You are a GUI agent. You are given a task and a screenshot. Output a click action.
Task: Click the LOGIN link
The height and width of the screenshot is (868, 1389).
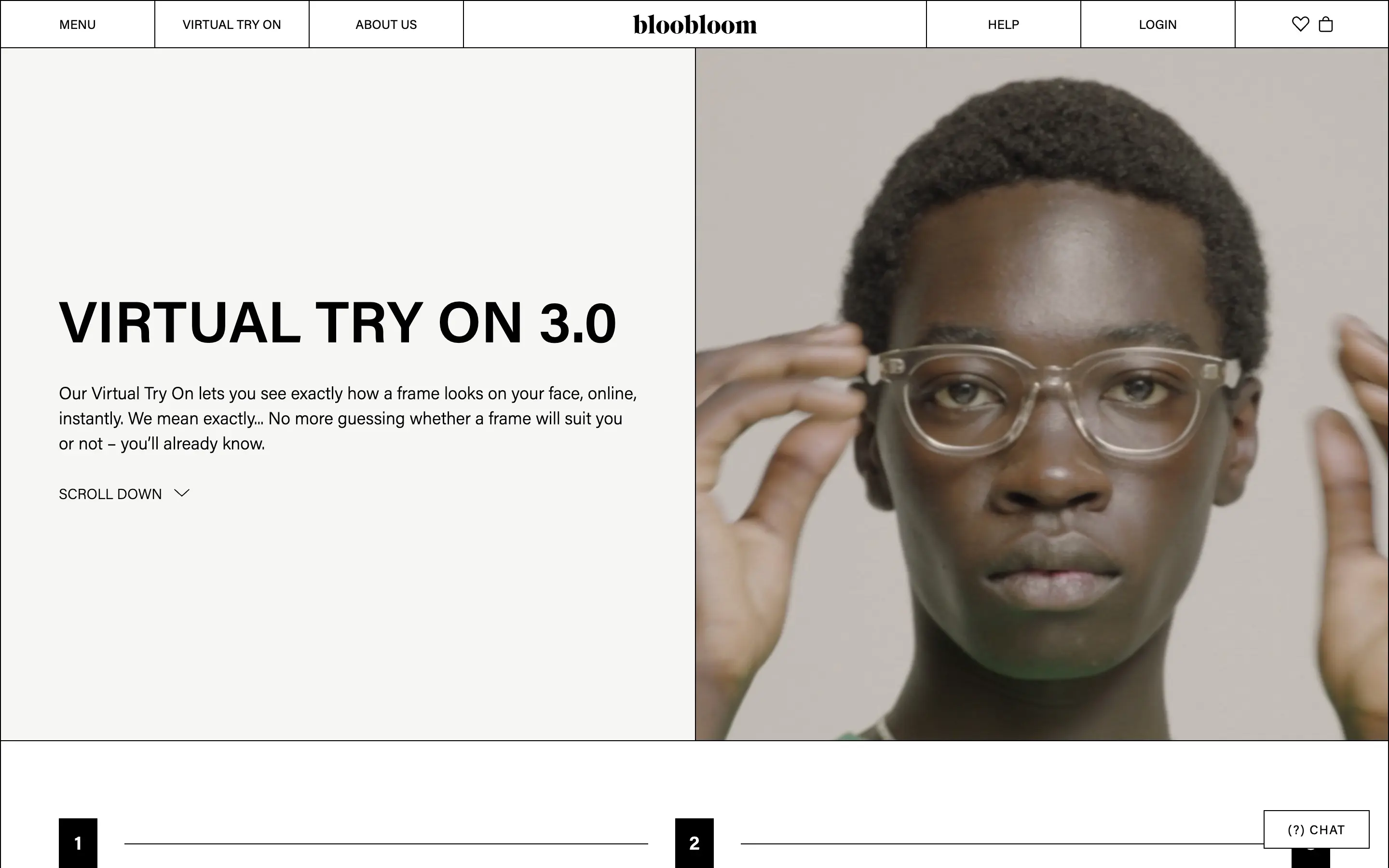tap(1157, 25)
